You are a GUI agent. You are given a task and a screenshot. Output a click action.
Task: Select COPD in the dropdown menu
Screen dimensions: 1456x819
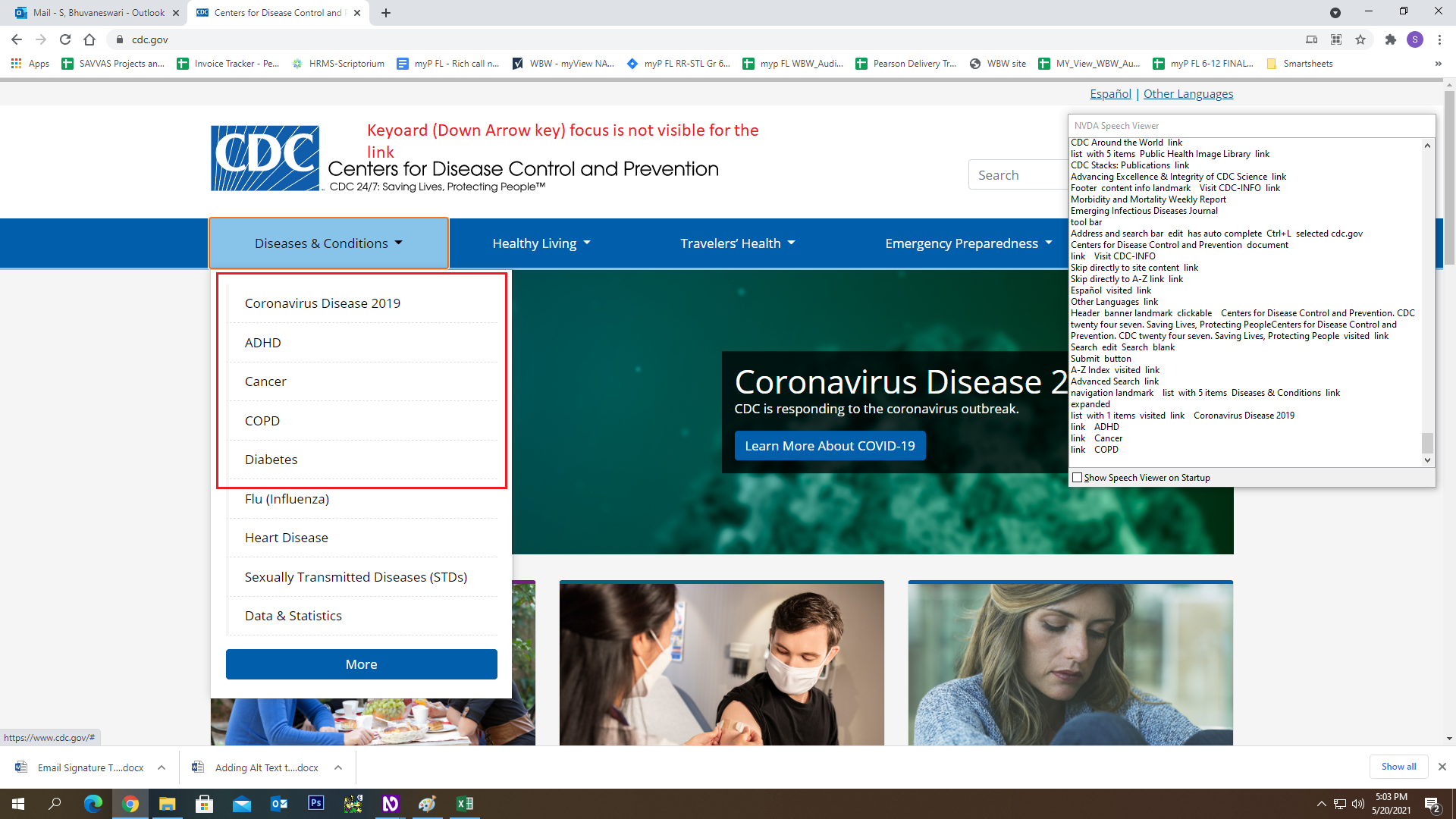point(363,421)
